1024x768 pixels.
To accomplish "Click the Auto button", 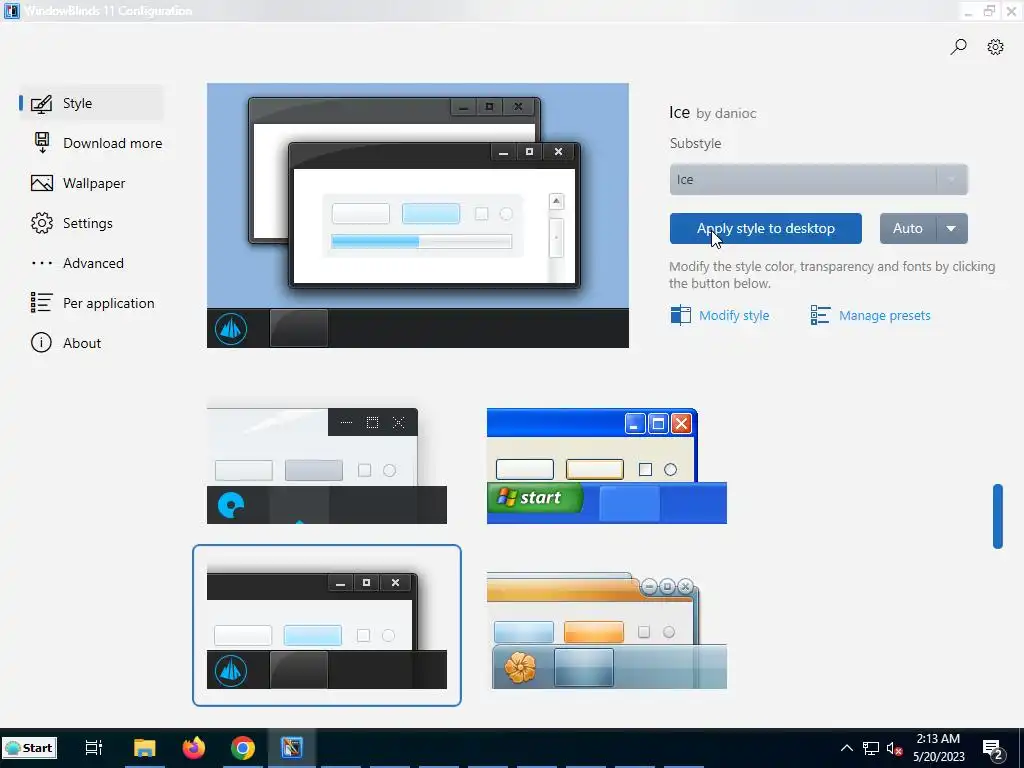I will coord(908,229).
